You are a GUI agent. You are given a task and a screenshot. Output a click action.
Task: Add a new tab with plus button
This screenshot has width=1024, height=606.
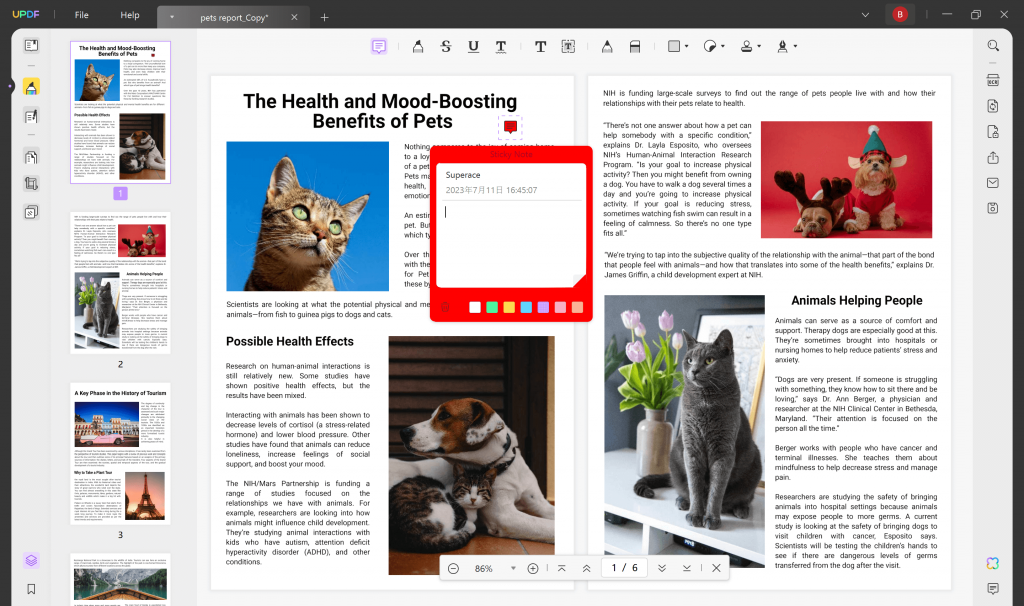point(325,17)
